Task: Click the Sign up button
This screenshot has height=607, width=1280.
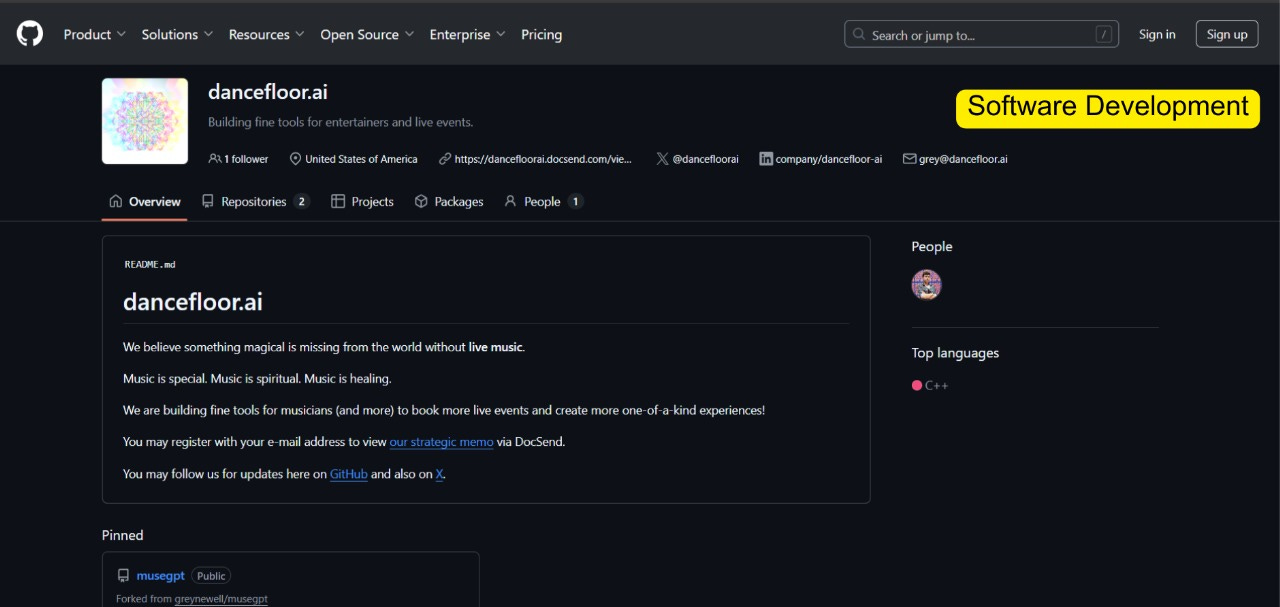Action: click(1227, 34)
